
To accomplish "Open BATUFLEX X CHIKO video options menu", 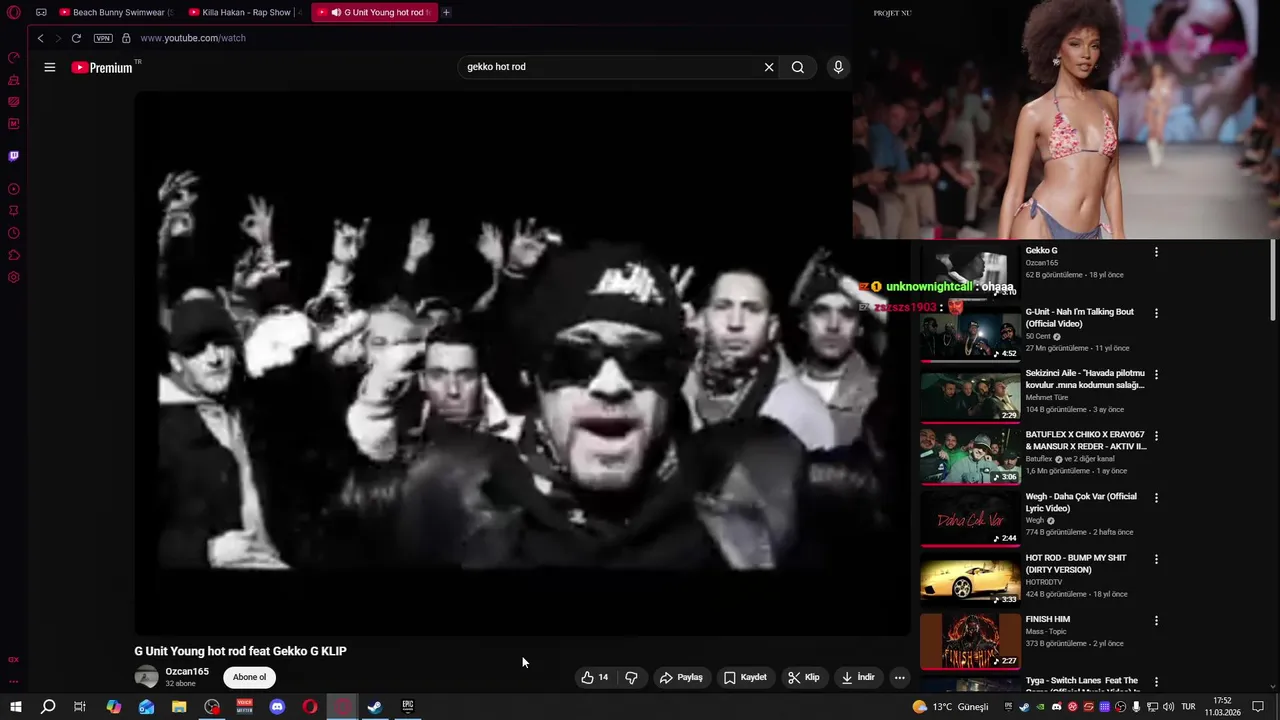I will (x=1156, y=436).
